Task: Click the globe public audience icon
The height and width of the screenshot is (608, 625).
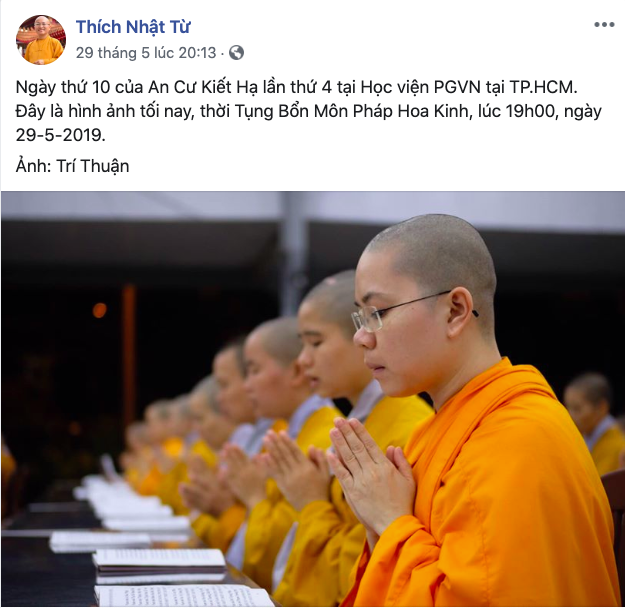Action: [x=236, y=53]
